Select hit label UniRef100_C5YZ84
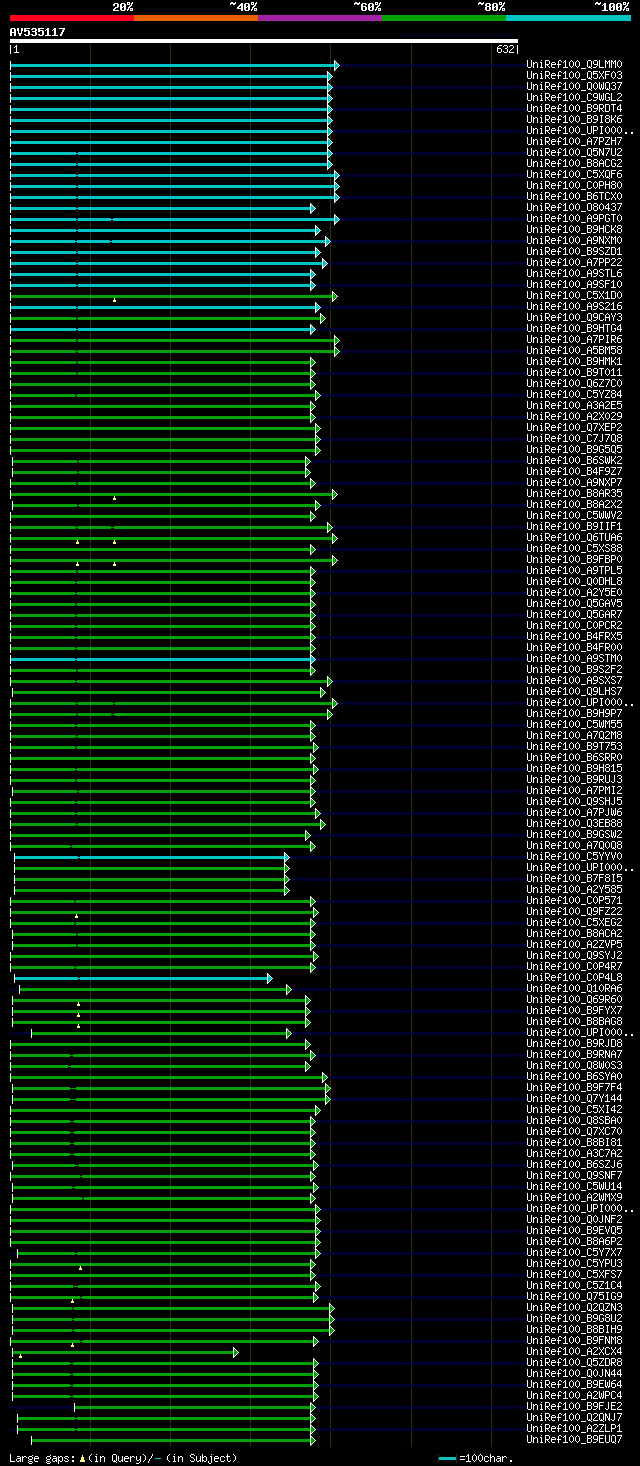This screenshot has width=640, height=1466. (574, 395)
